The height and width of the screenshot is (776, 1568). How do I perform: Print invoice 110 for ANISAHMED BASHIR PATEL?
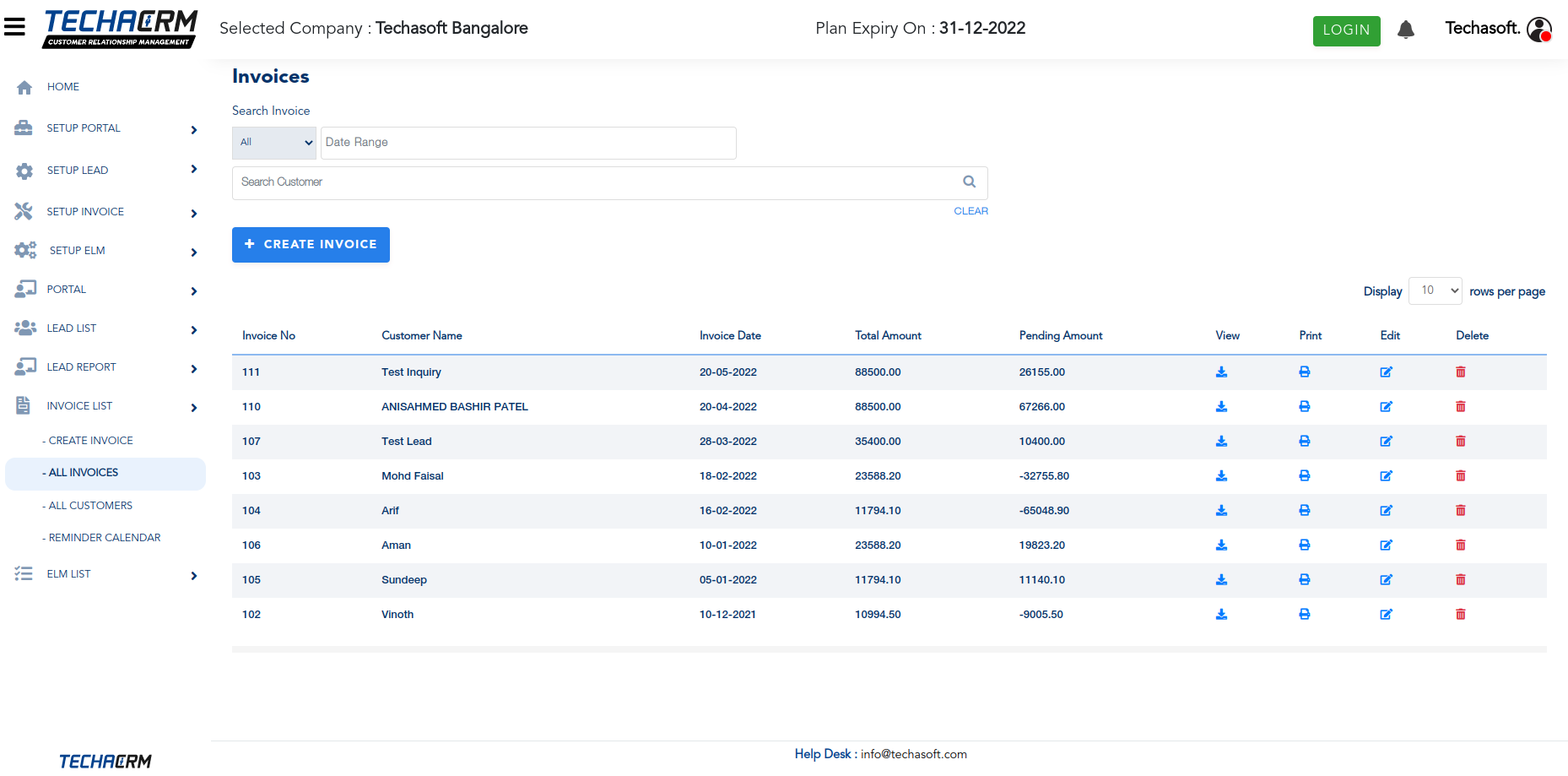(x=1305, y=407)
